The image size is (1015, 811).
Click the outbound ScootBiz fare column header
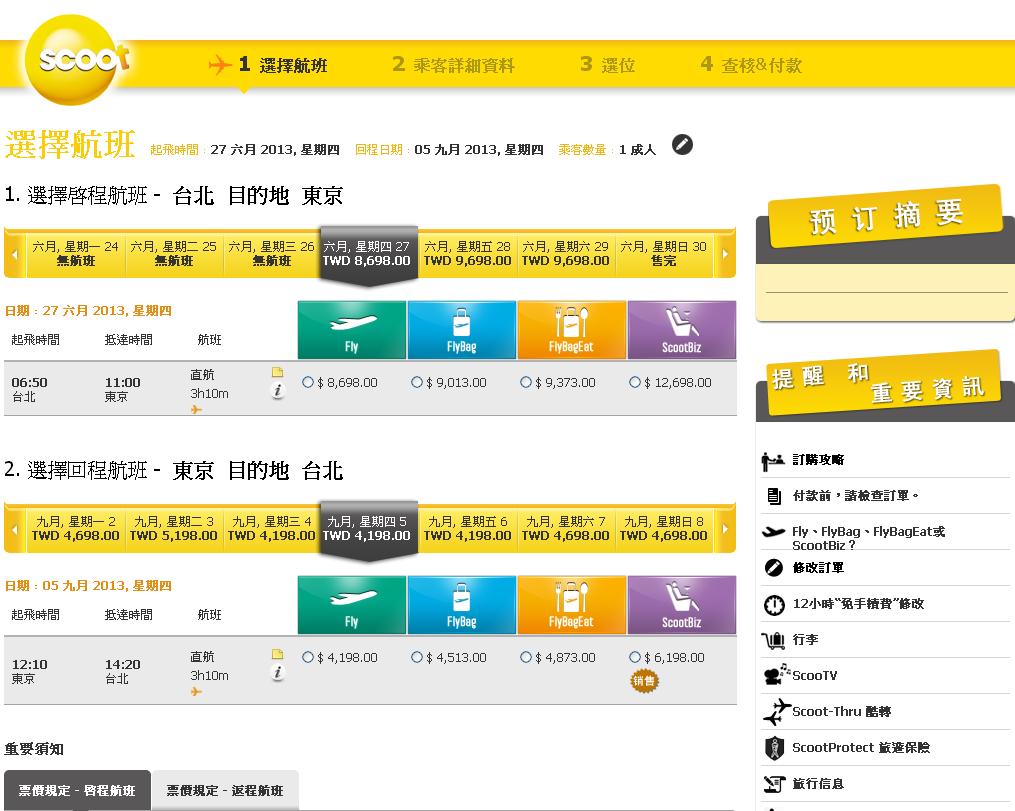click(x=682, y=329)
